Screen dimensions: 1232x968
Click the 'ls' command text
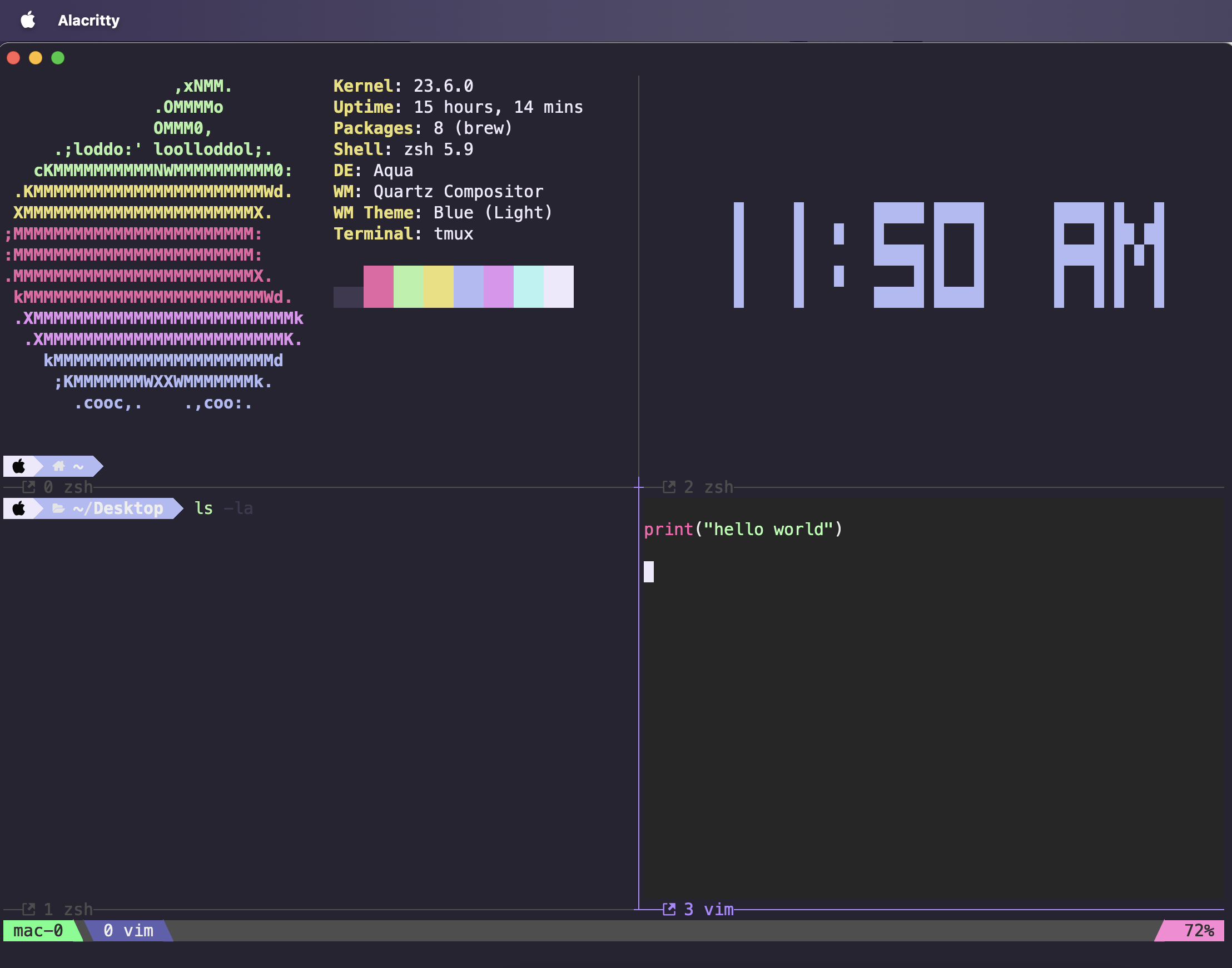203,508
